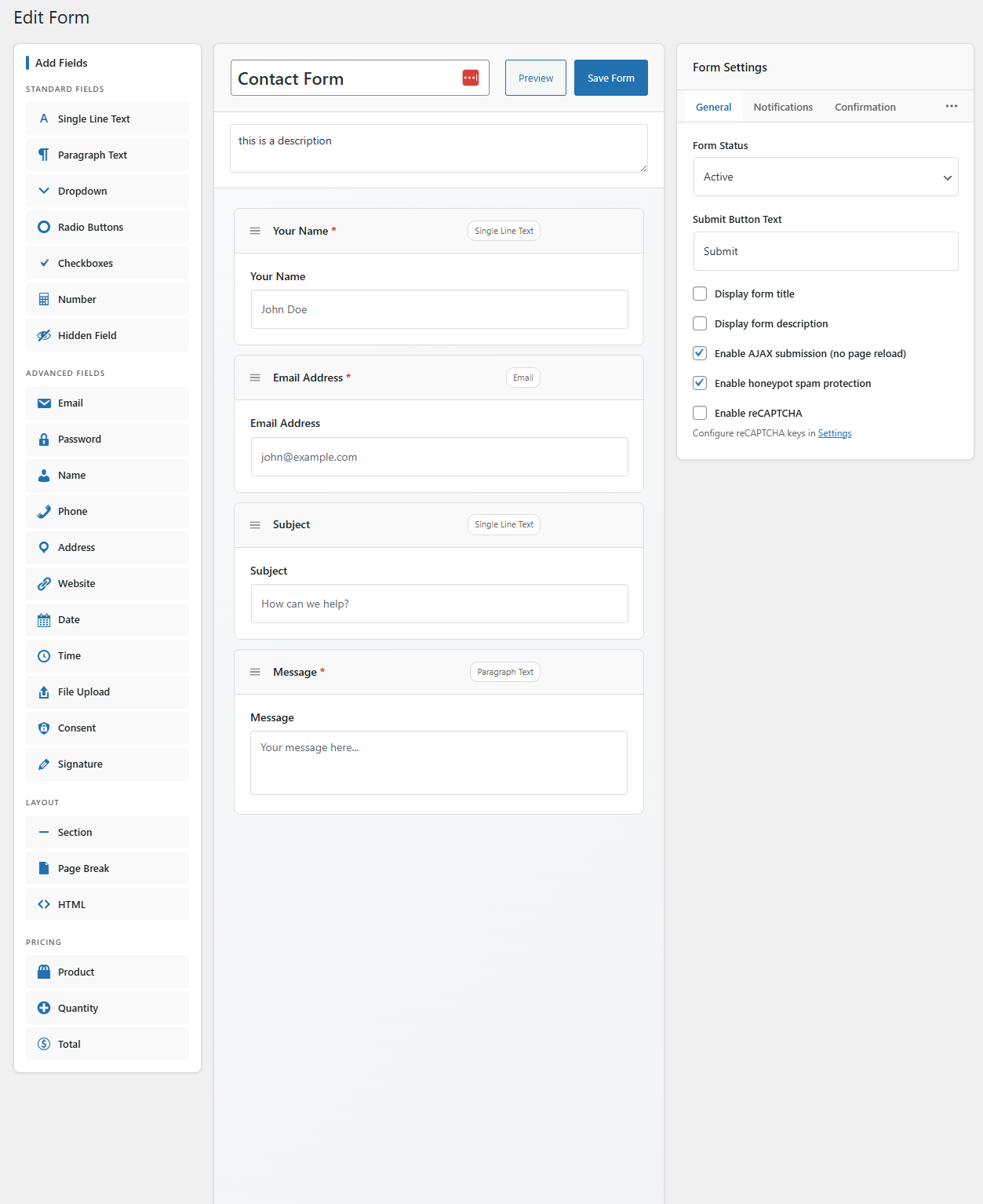This screenshot has width=983, height=1204.
Task: Add an Email field from Advanced Fields
Action: click(x=107, y=403)
